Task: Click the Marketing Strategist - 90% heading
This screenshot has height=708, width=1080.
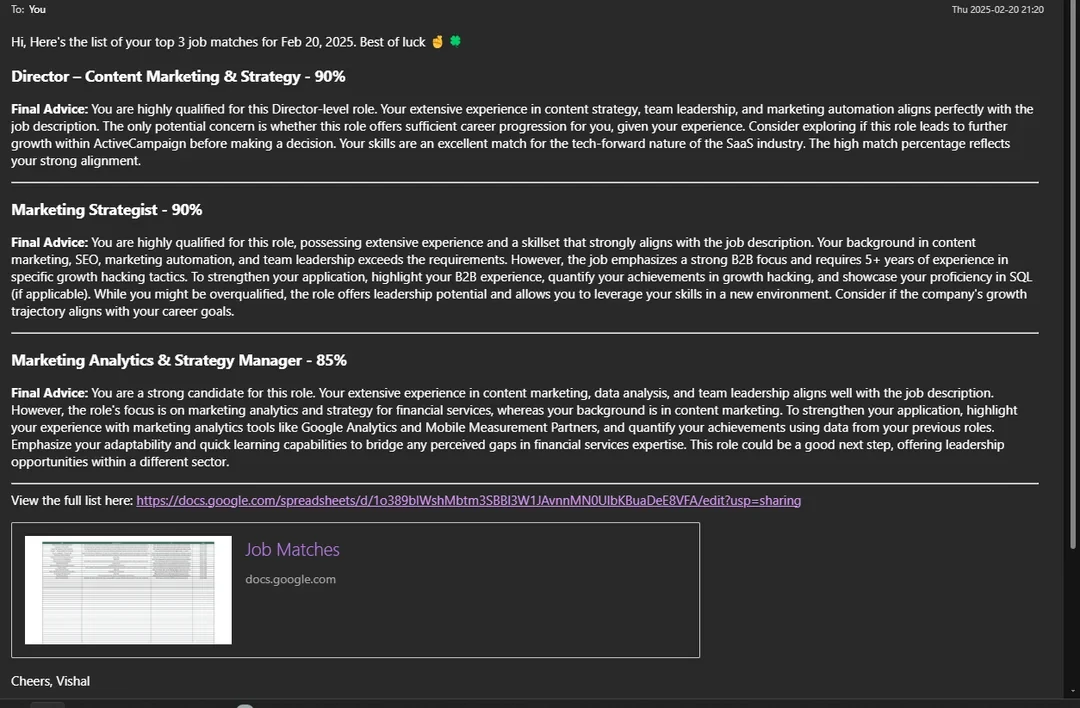Action: point(107,209)
